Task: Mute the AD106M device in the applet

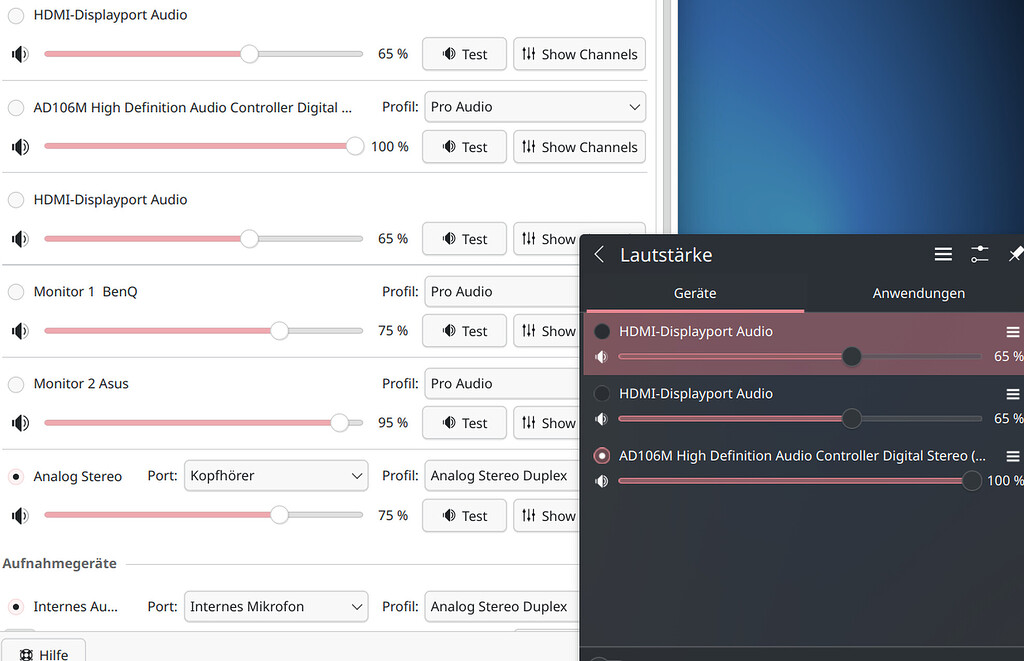Action: point(601,480)
